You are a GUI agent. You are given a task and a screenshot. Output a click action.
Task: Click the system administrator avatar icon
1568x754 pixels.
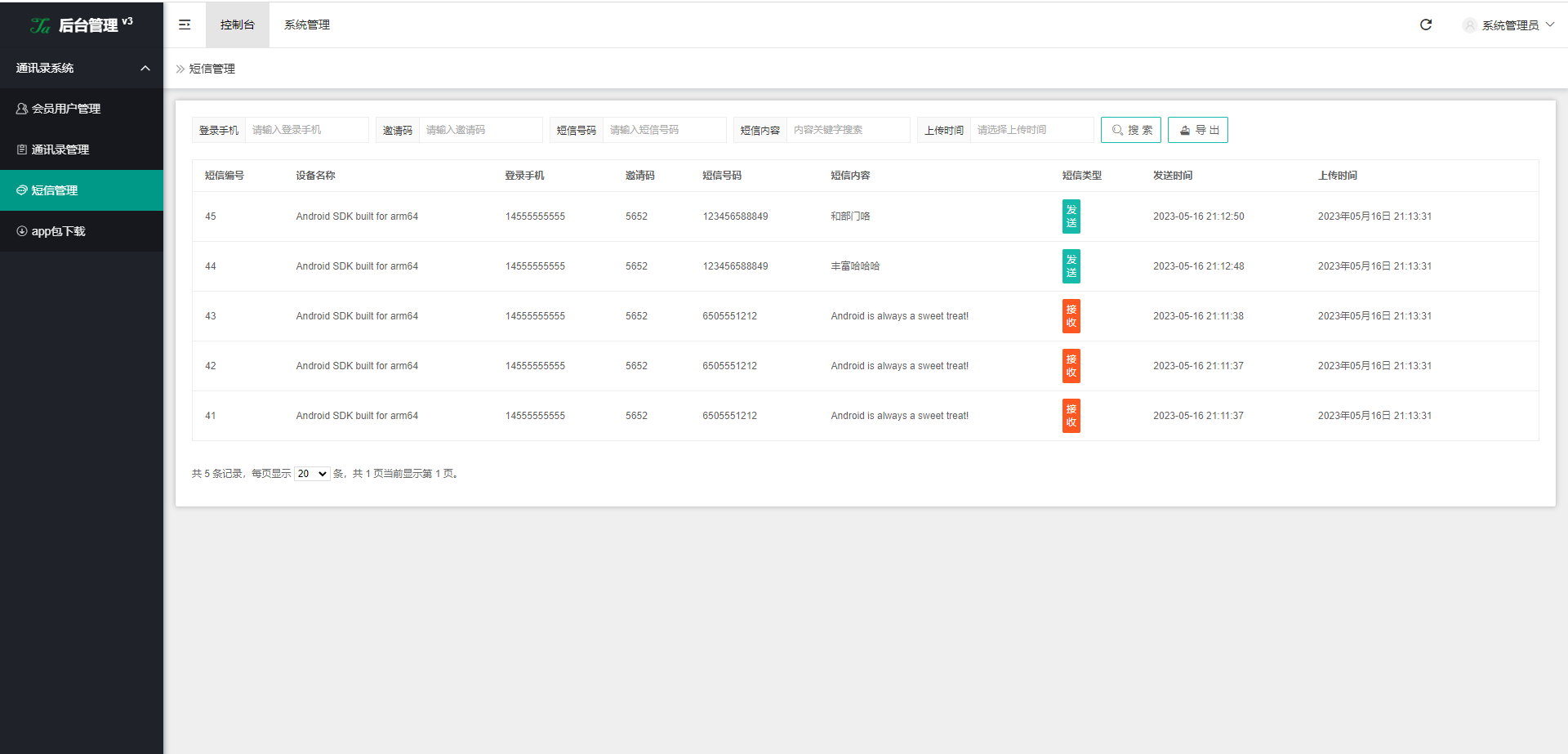[x=1469, y=25]
